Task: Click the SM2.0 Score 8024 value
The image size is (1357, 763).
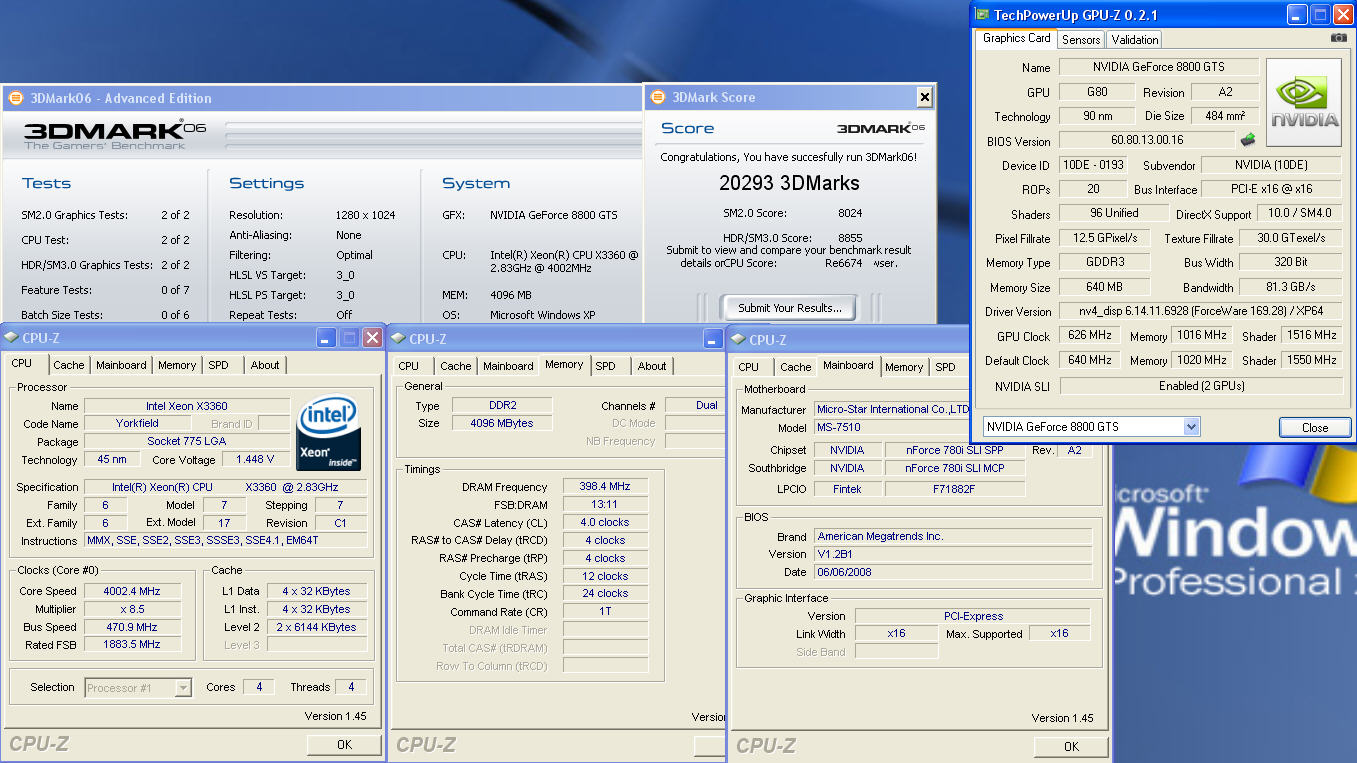Action: (850, 213)
